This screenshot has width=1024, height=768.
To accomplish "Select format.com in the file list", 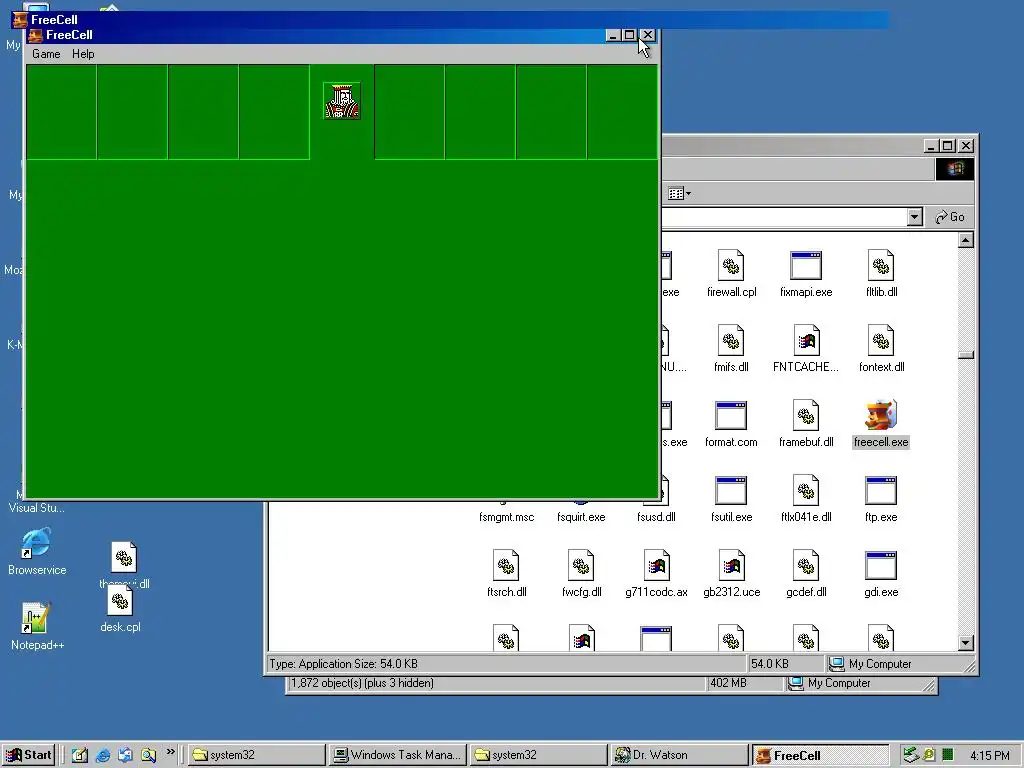I will click(x=731, y=424).
